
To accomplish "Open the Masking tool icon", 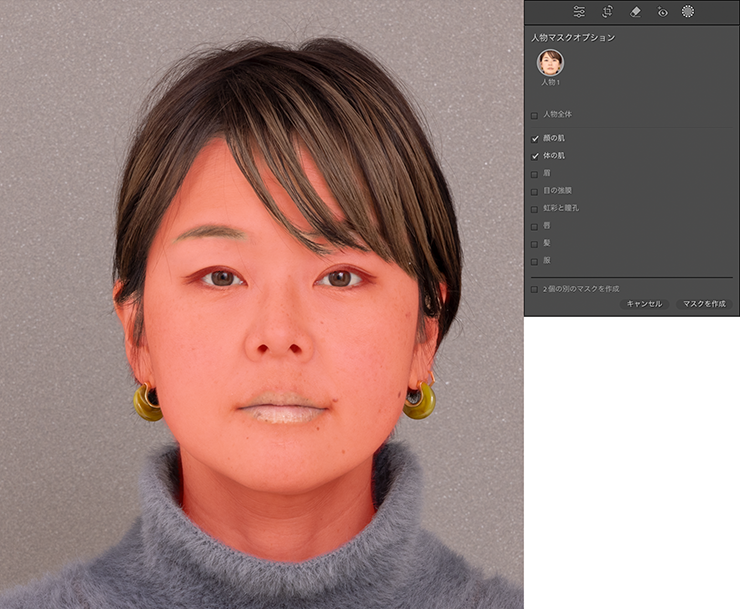I will (x=688, y=12).
